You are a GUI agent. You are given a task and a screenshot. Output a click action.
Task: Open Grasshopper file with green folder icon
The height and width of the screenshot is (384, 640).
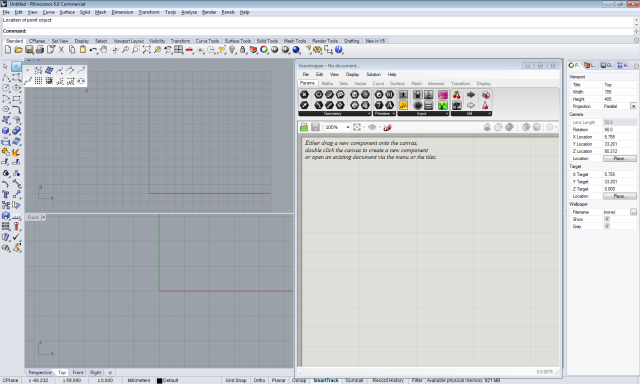pos(304,127)
